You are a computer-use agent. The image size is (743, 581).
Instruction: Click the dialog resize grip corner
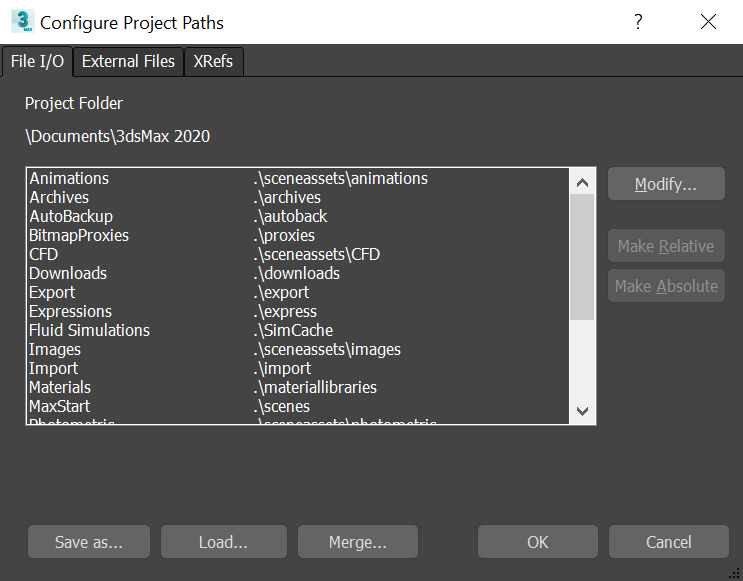(736, 574)
